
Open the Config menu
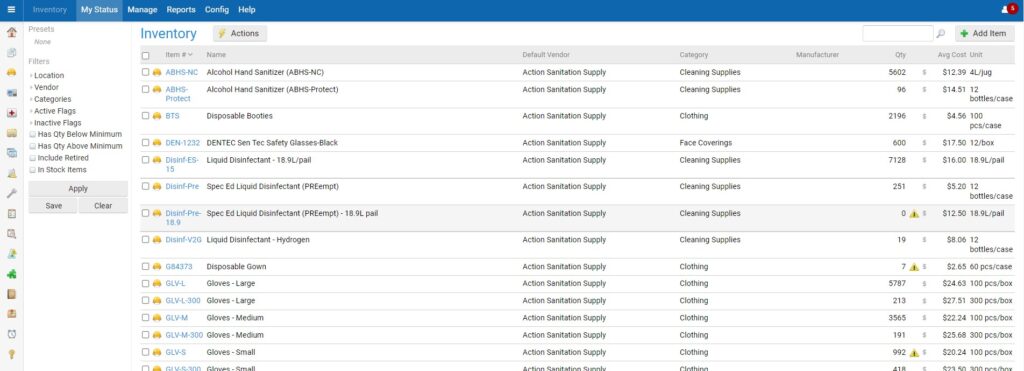[x=217, y=10]
